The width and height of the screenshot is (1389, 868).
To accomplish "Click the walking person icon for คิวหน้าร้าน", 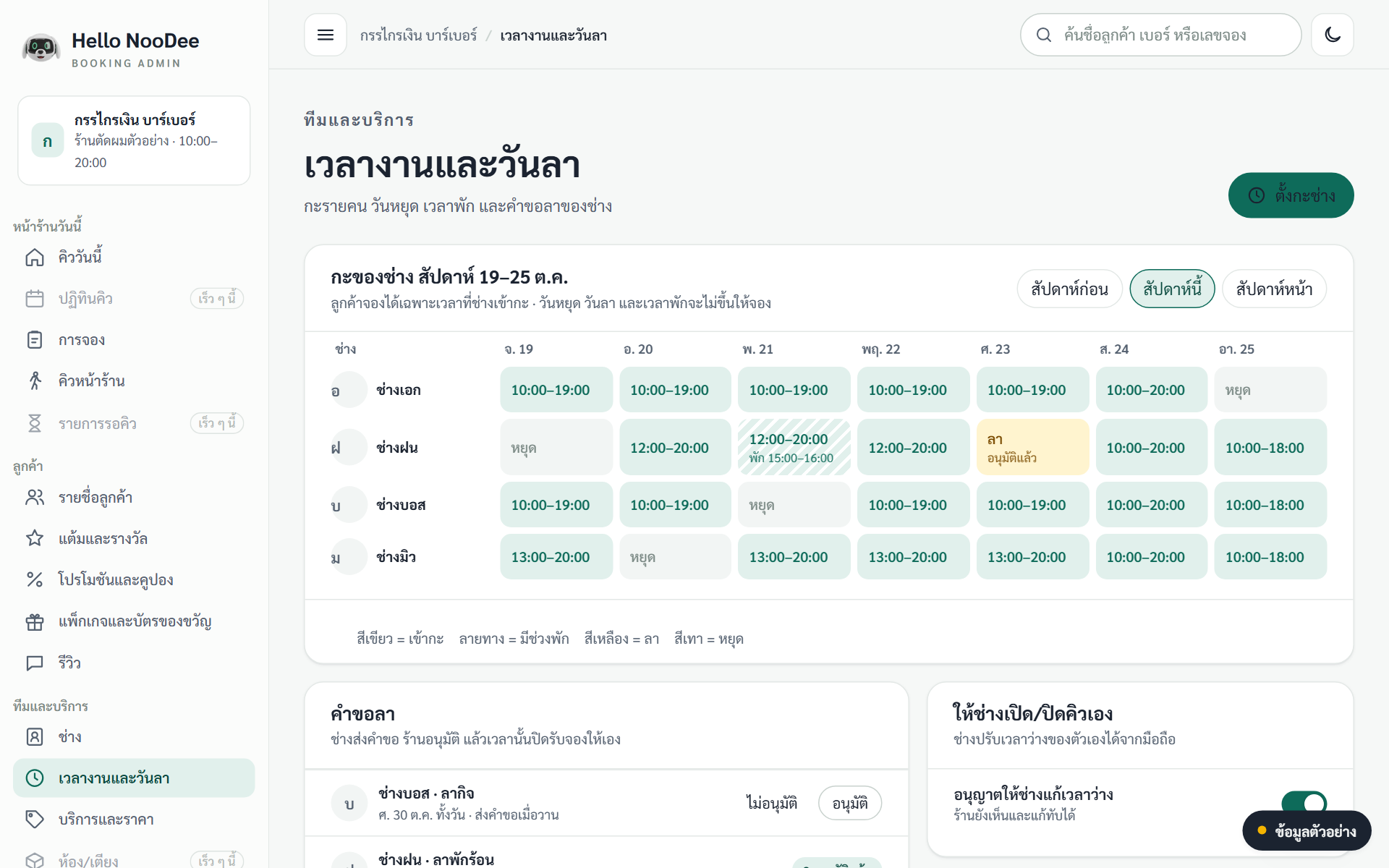I will (x=35, y=381).
